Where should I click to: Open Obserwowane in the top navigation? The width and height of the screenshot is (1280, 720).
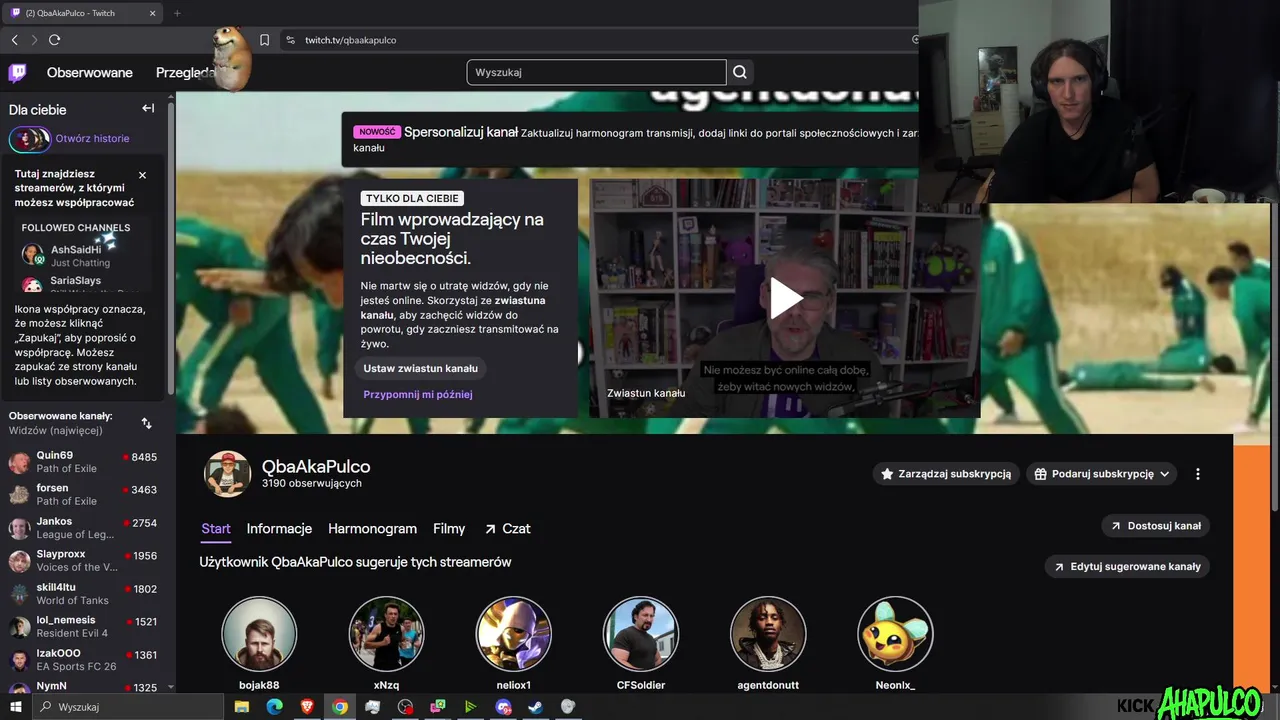90,72
